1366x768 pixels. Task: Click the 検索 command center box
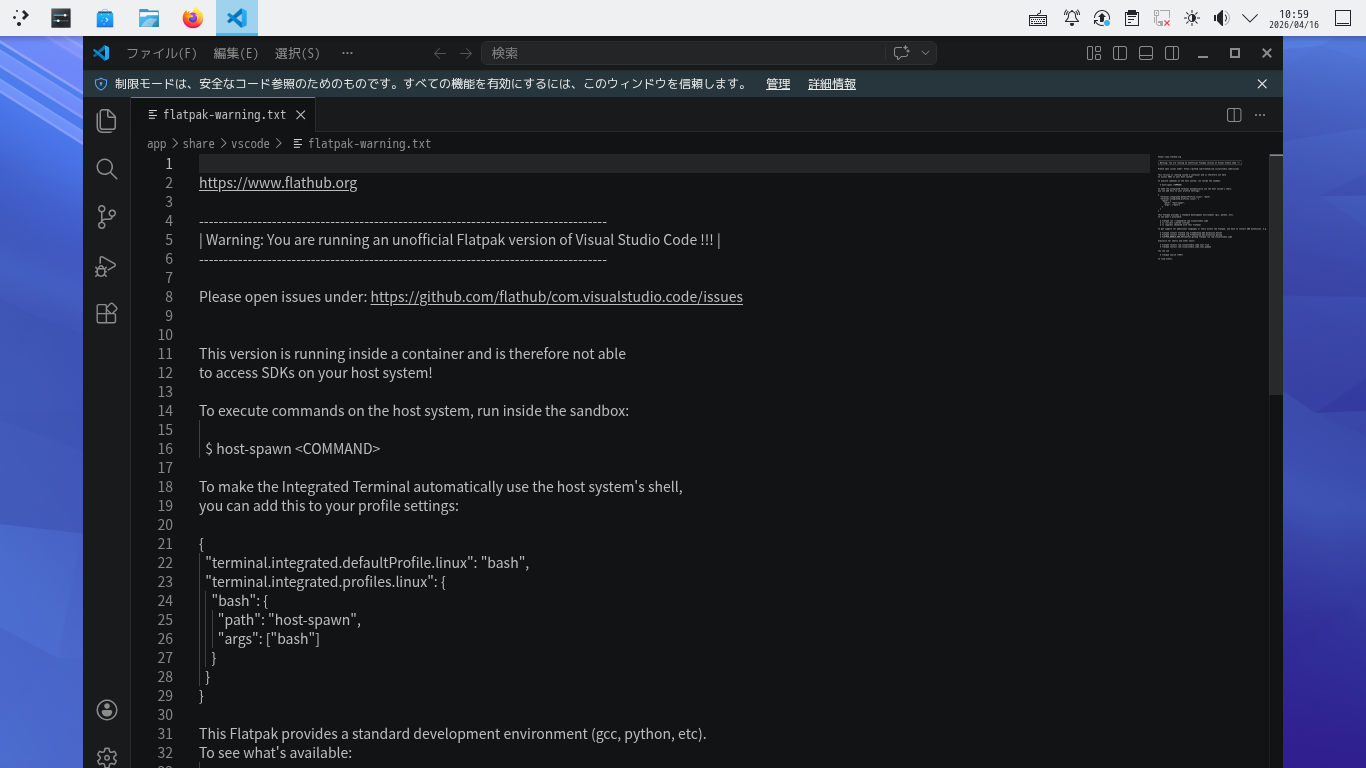tap(683, 53)
